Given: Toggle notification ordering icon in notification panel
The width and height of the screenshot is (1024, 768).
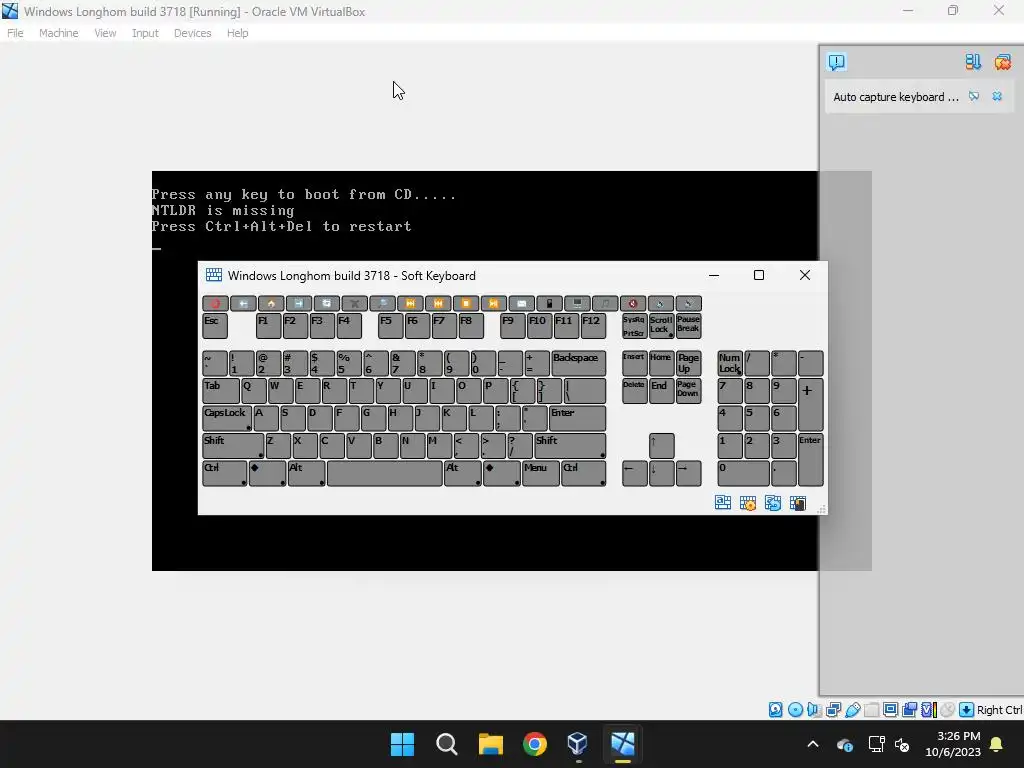Looking at the screenshot, I should pyautogui.click(x=973, y=62).
